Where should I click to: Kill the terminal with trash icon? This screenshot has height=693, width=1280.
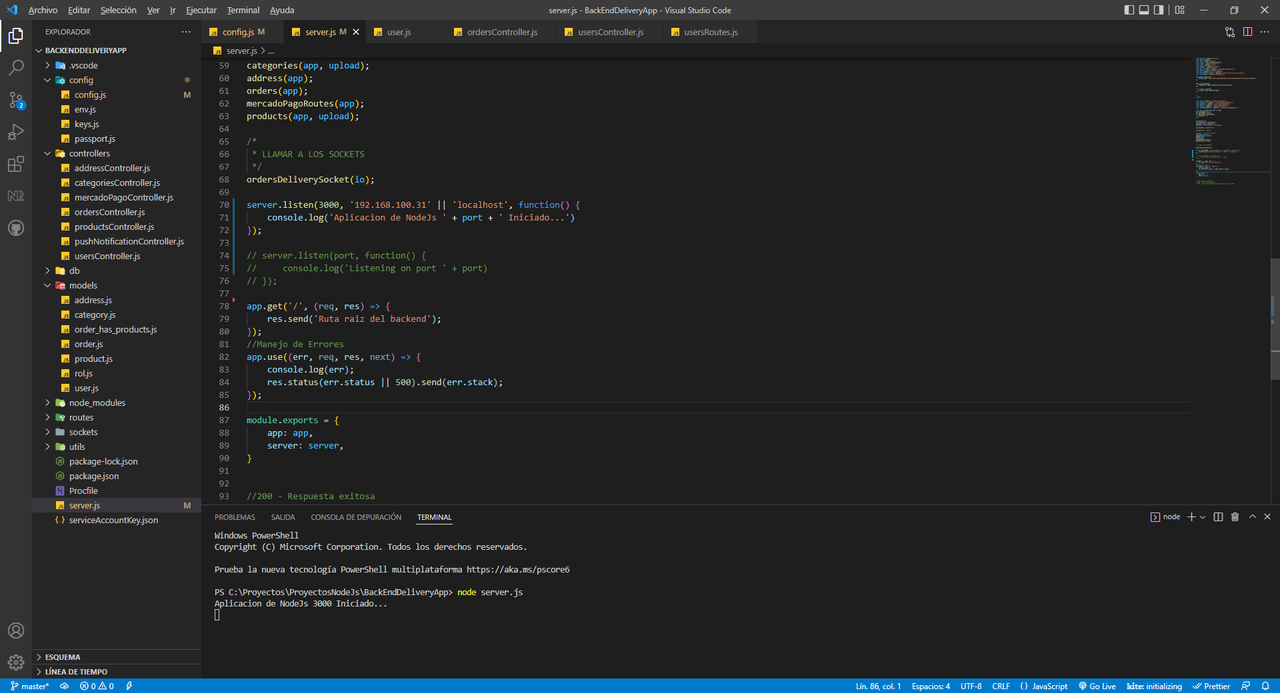1235,517
